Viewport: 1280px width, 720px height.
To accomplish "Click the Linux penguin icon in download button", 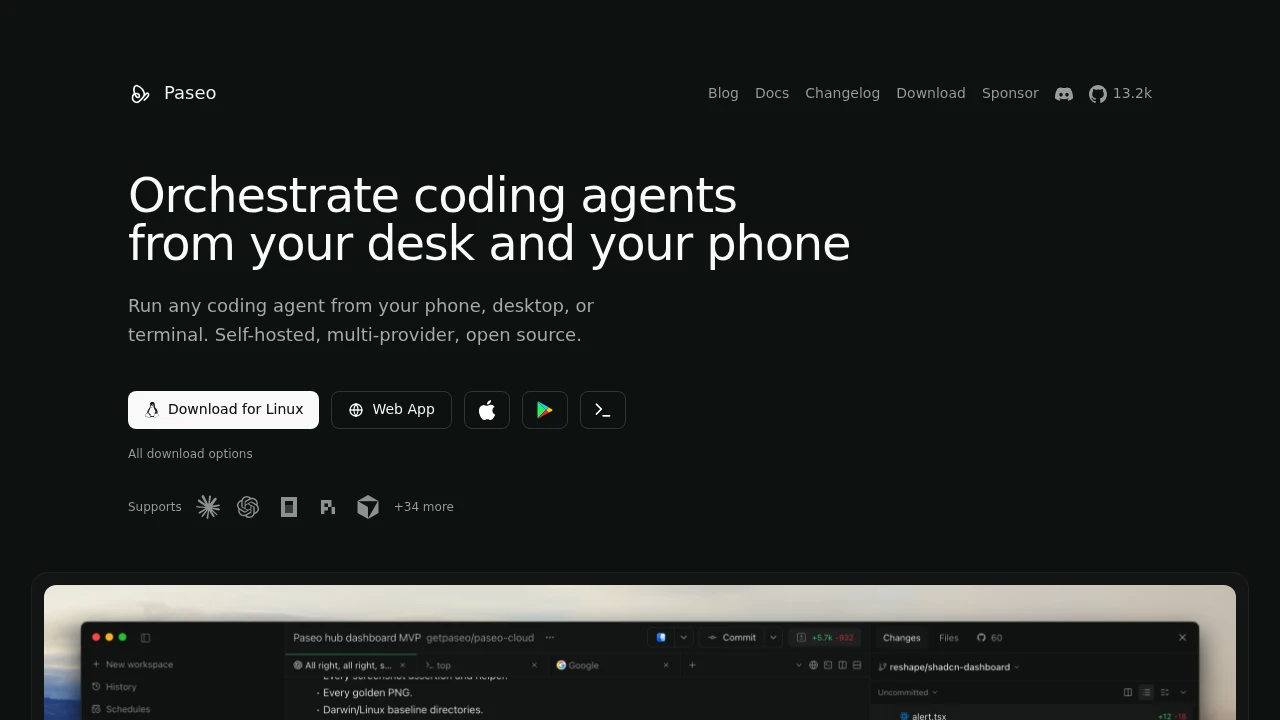I will 152,410.
